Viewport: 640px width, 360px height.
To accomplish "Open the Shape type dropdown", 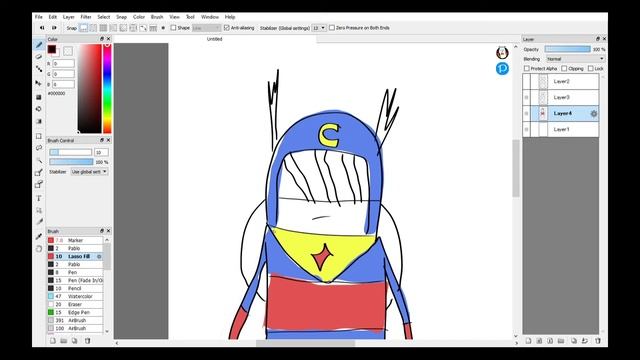I will (206, 28).
